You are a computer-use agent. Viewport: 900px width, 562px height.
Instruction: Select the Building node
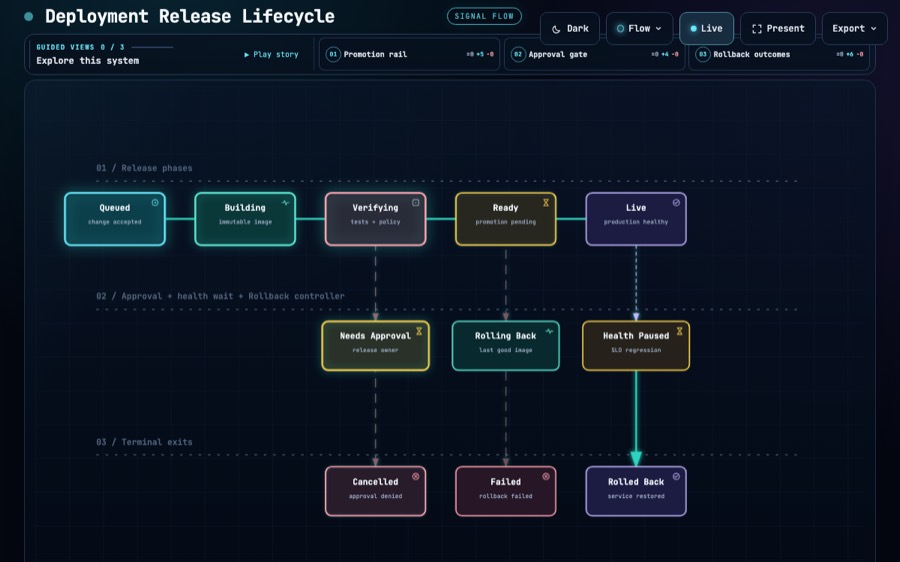click(245, 219)
